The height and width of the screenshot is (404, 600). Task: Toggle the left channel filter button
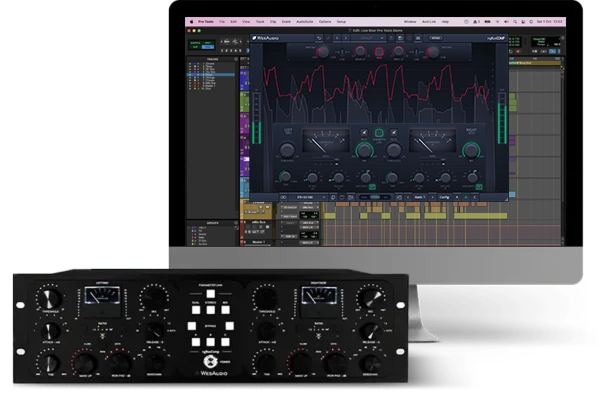(364, 132)
